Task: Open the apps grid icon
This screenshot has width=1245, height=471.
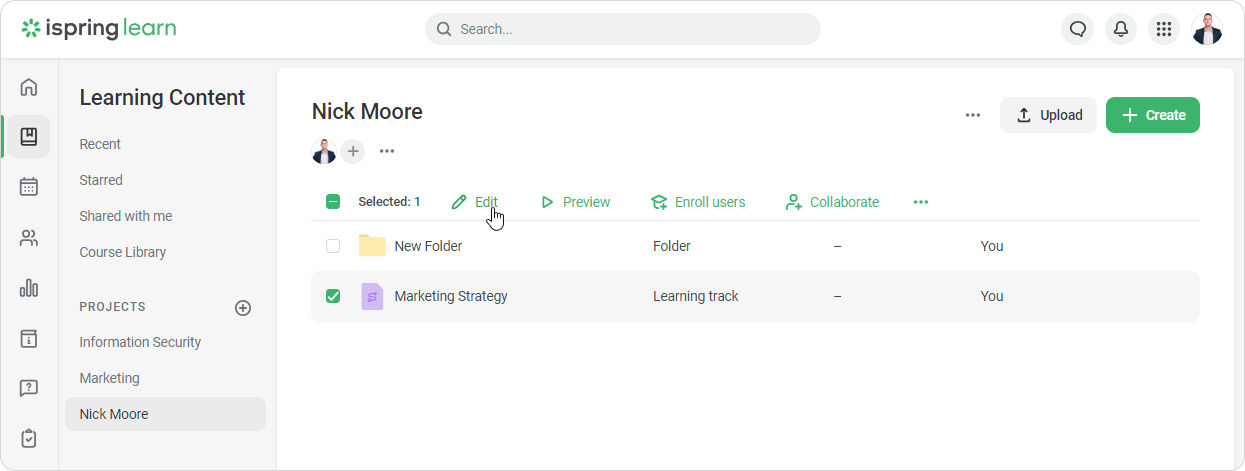Action: point(1164,29)
